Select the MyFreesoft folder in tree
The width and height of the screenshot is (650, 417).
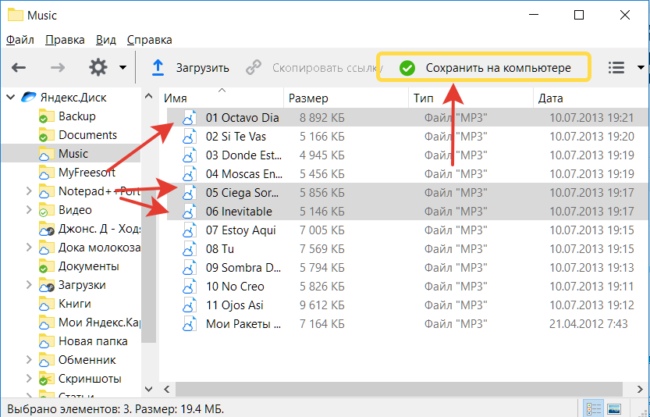(87, 172)
